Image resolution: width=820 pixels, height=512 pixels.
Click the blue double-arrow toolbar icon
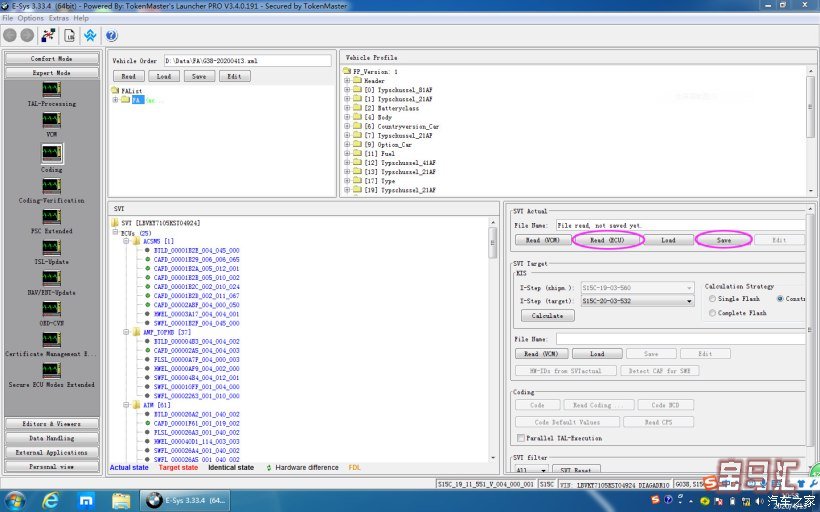click(90, 36)
